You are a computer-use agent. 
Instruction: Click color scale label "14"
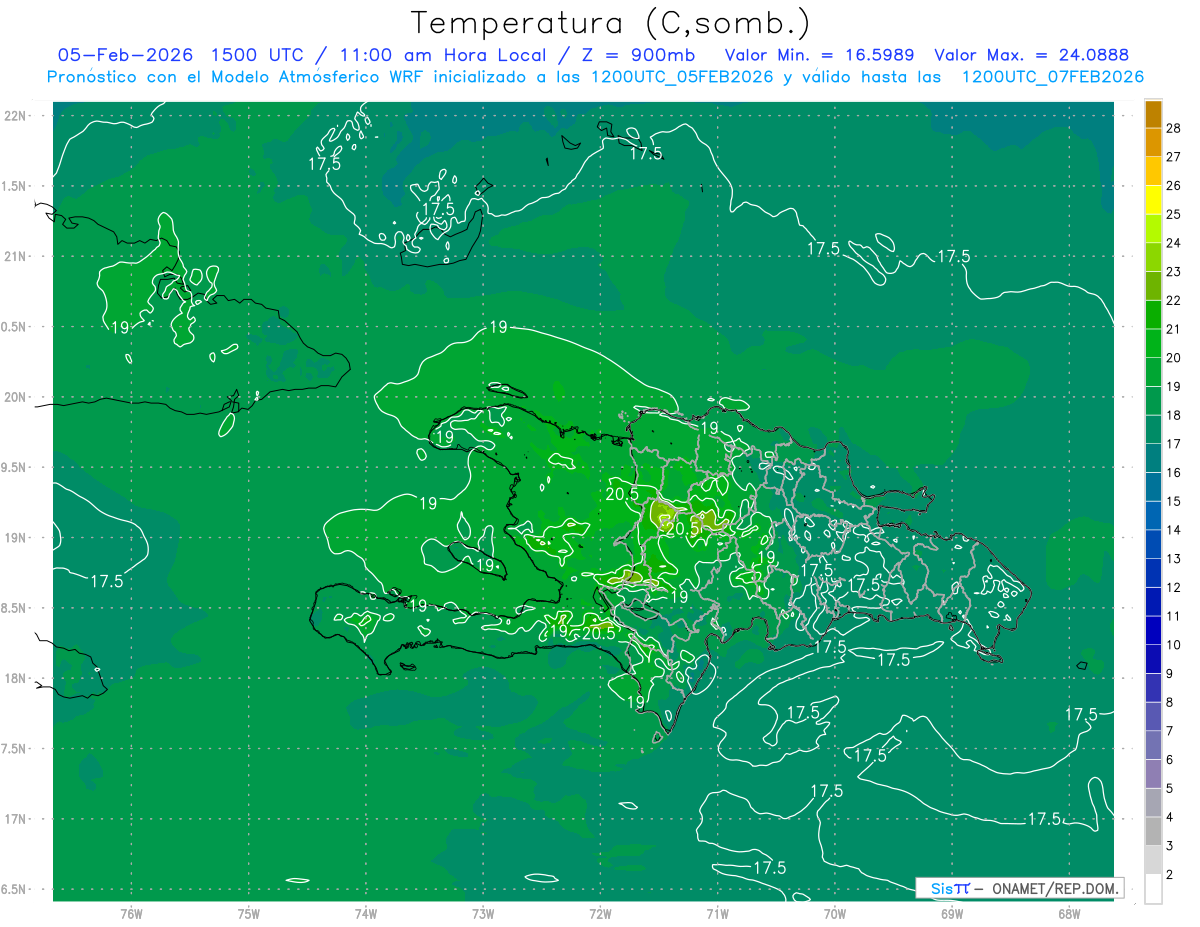point(1174,530)
